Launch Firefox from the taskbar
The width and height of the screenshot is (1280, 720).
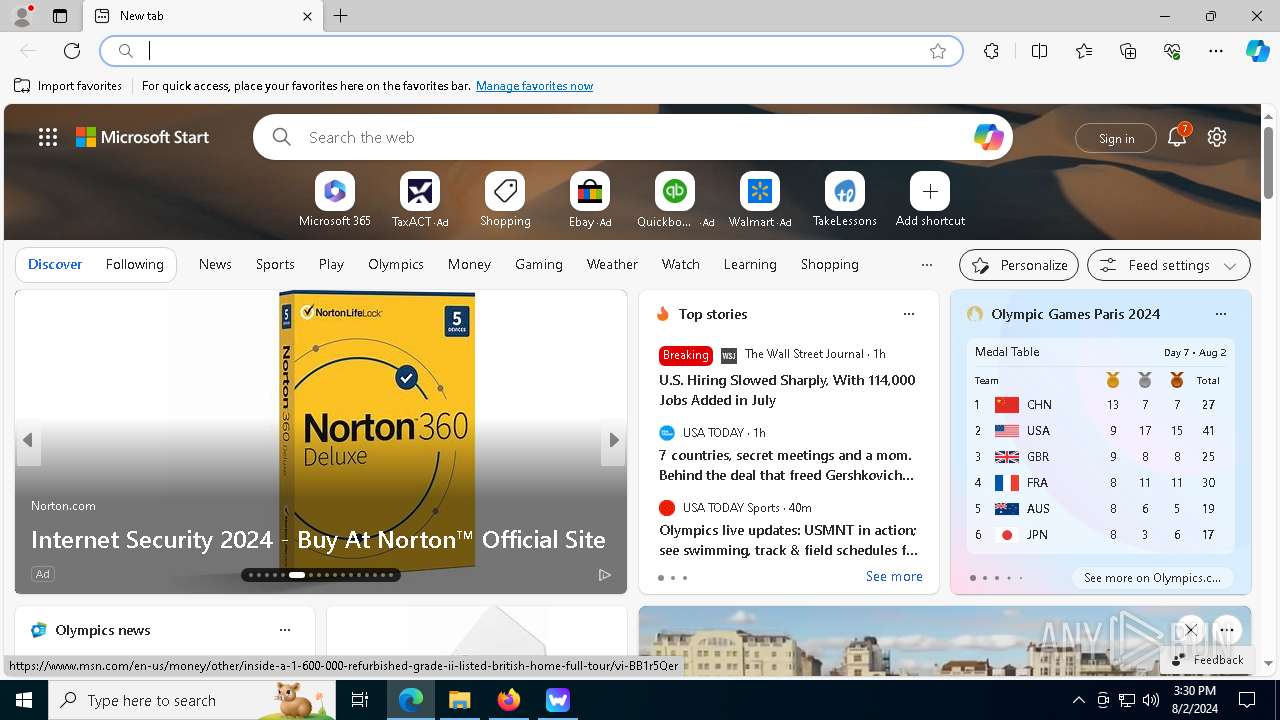coord(508,700)
